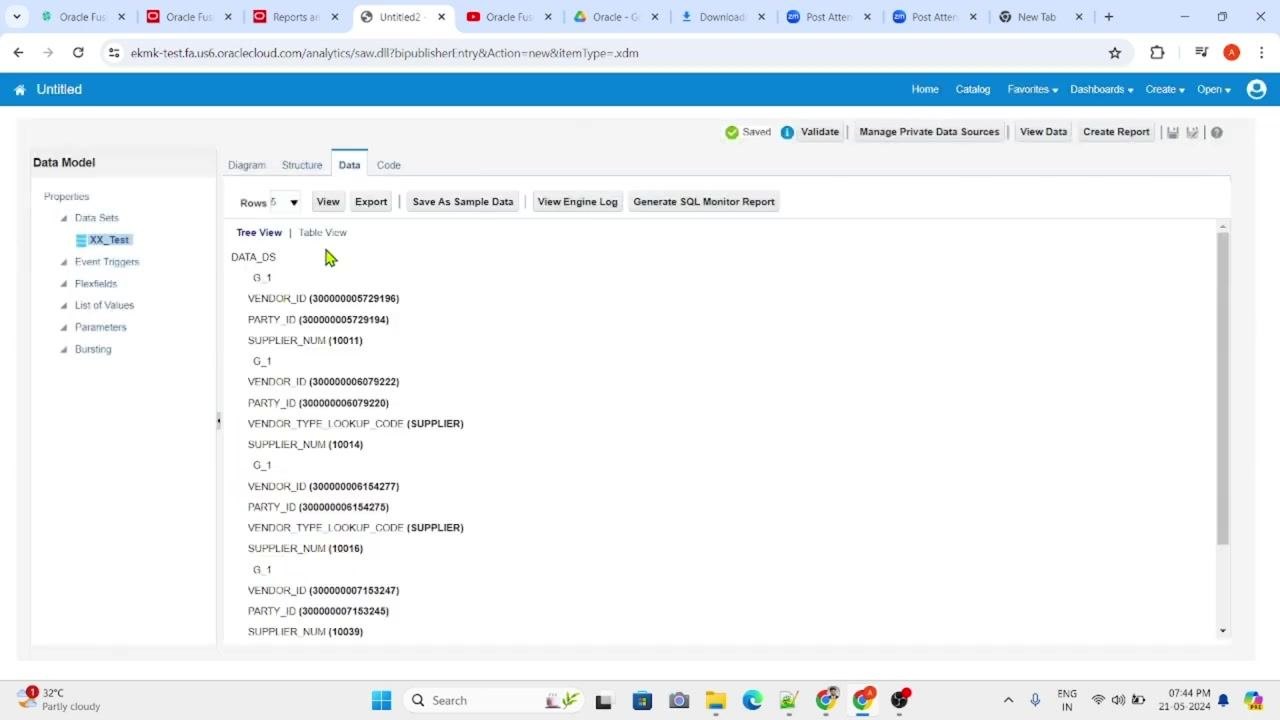
Task: Expand the List of Values node
Action: 64,306
